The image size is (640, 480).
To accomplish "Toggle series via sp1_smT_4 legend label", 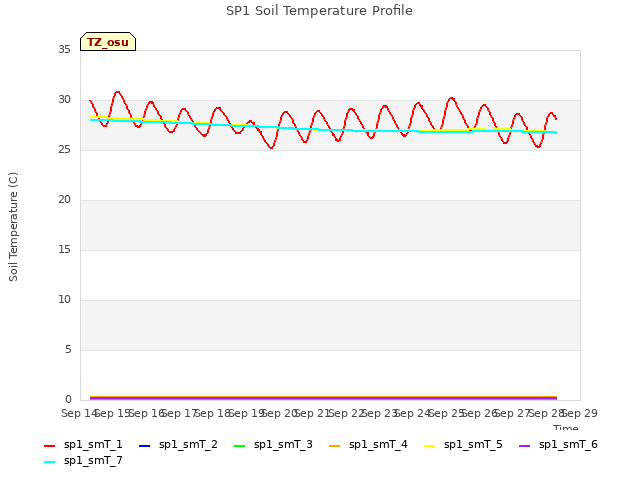I will pyautogui.click(x=378, y=444).
